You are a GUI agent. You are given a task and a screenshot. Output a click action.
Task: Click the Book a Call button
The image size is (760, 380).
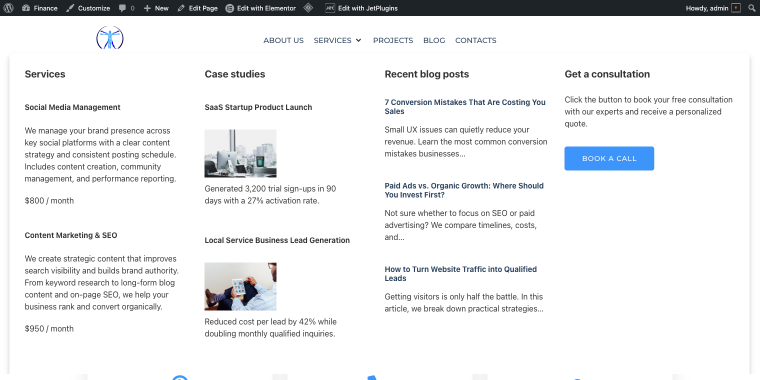609,158
